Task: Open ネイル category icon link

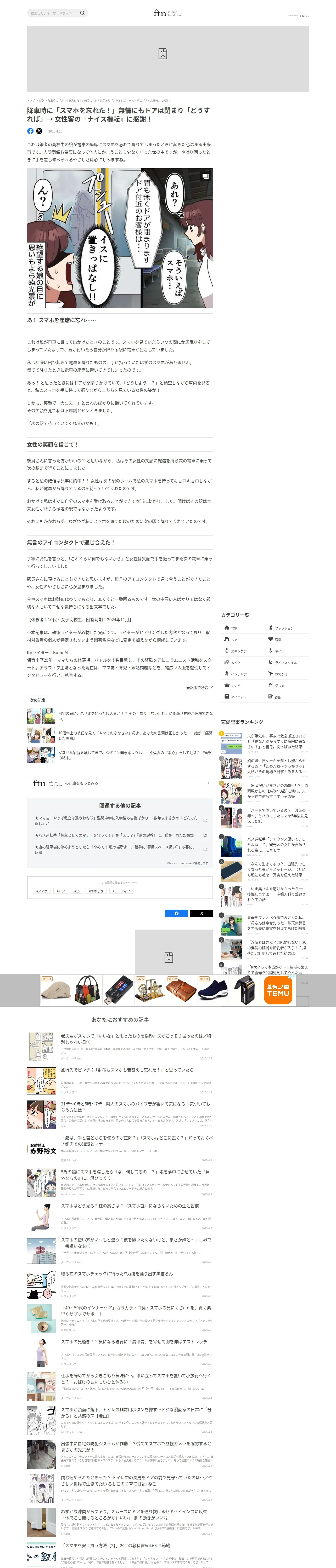Action: [x=287, y=651]
